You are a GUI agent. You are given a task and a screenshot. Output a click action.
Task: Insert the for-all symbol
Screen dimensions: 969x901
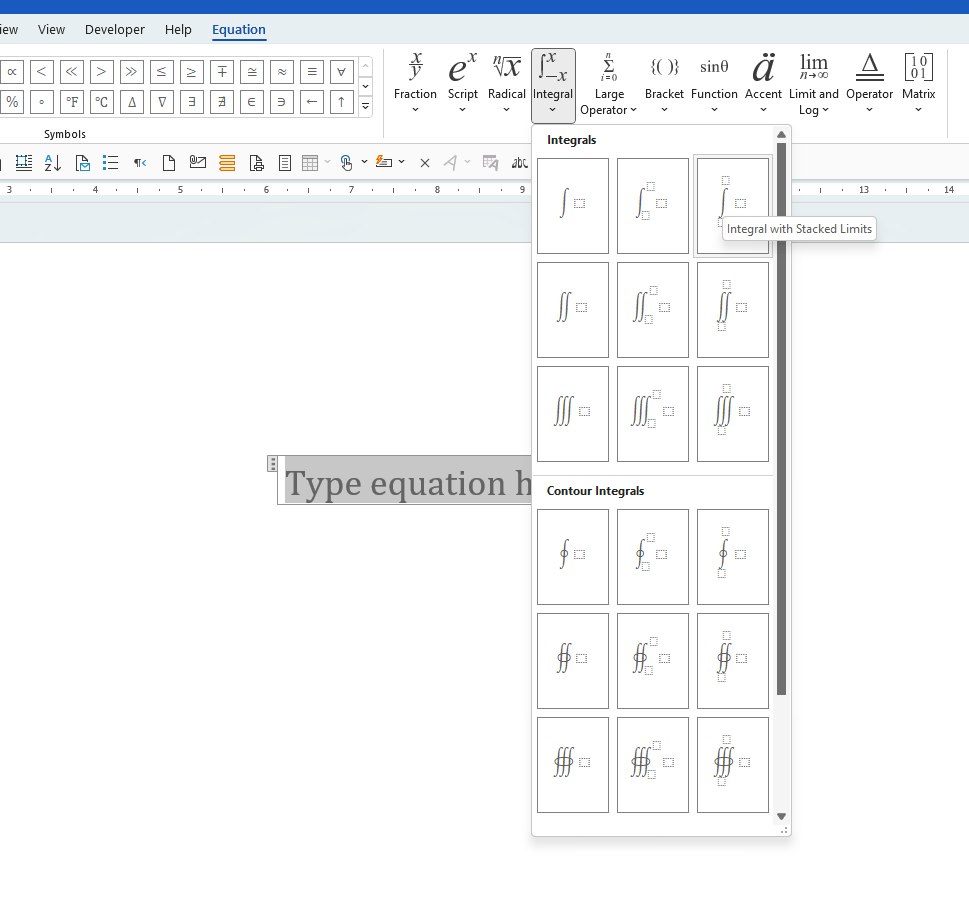tap(341, 71)
